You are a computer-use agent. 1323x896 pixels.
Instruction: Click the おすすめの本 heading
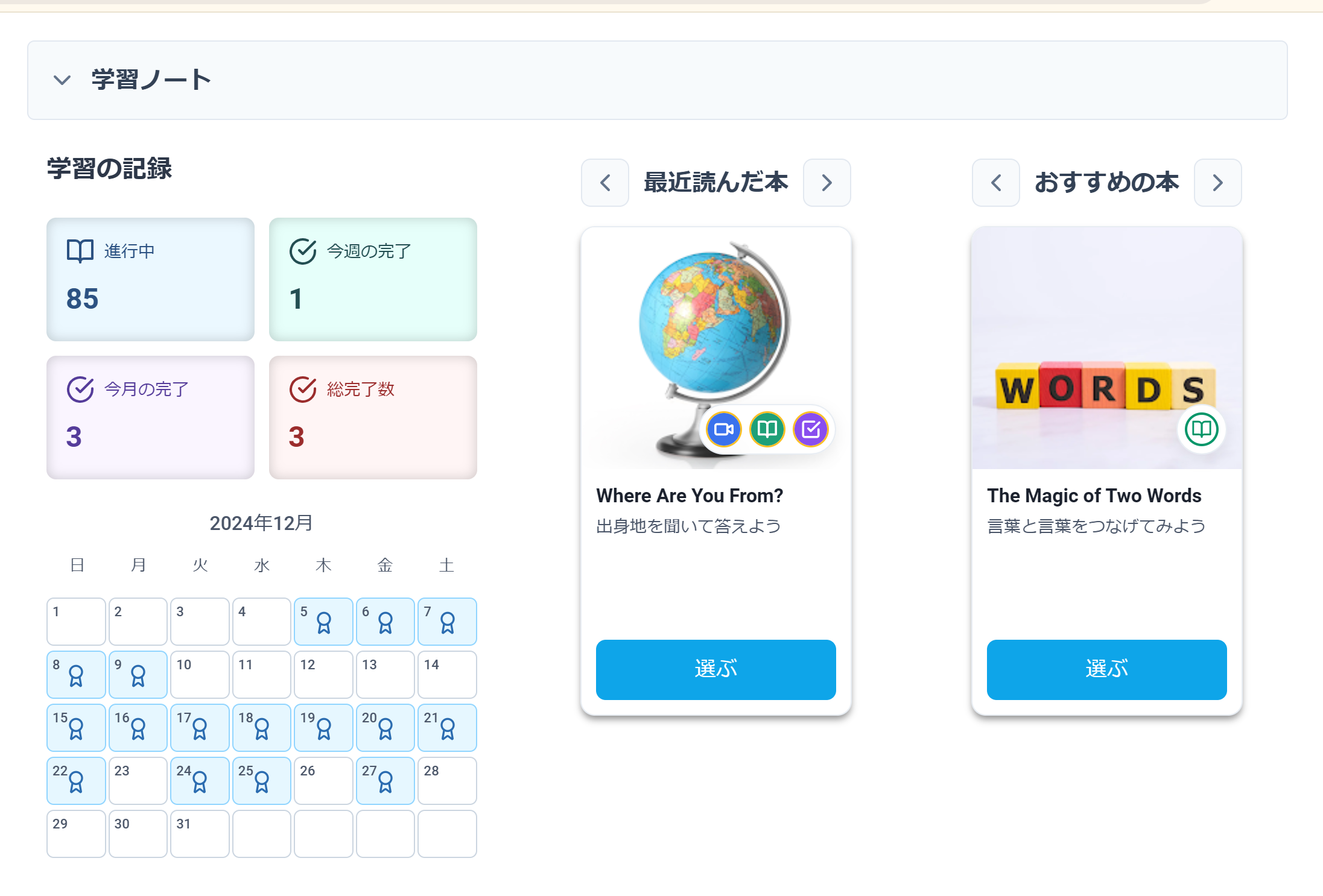pyautogui.click(x=1107, y=182)
